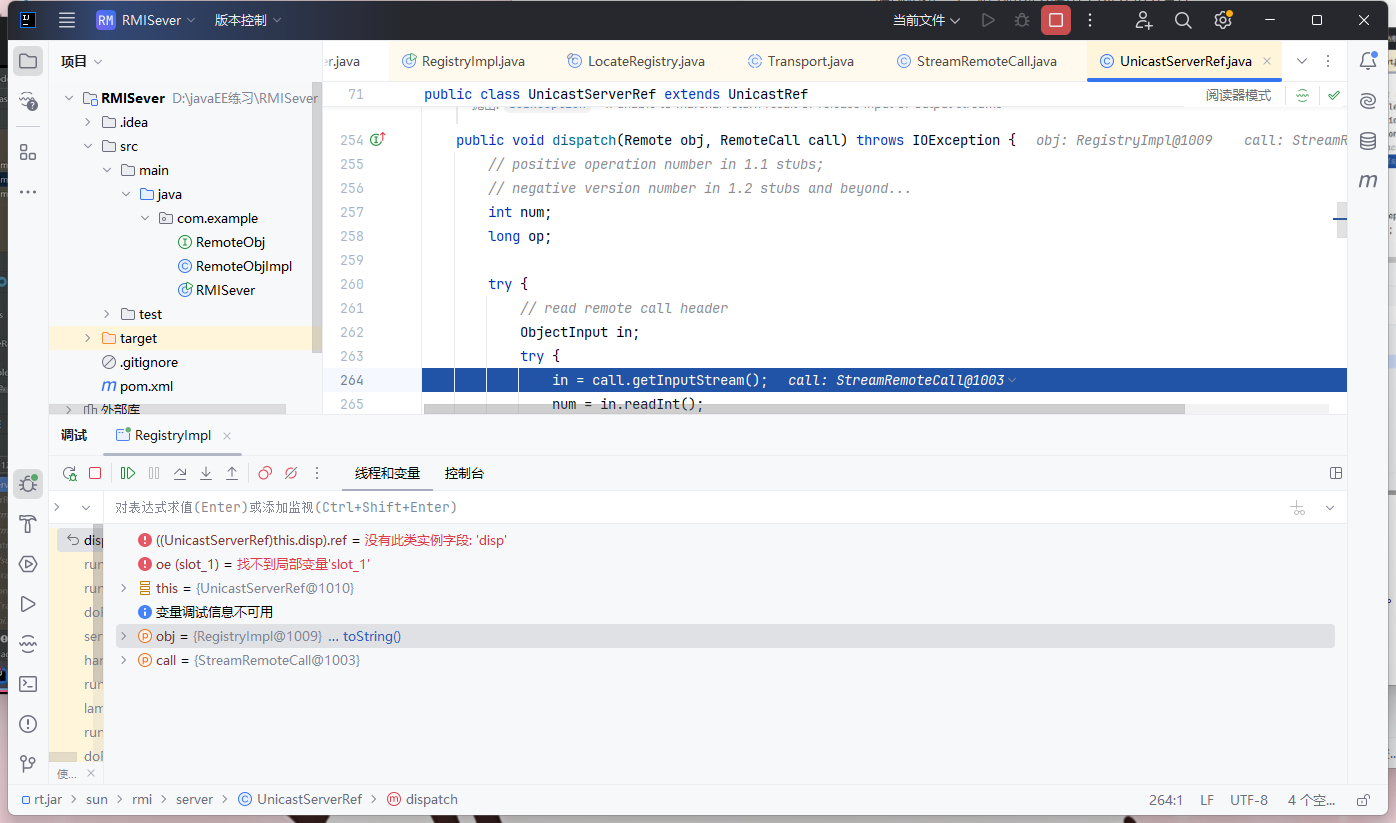
Task: Expand the 'this' variable node
Action: pos(124,588)
